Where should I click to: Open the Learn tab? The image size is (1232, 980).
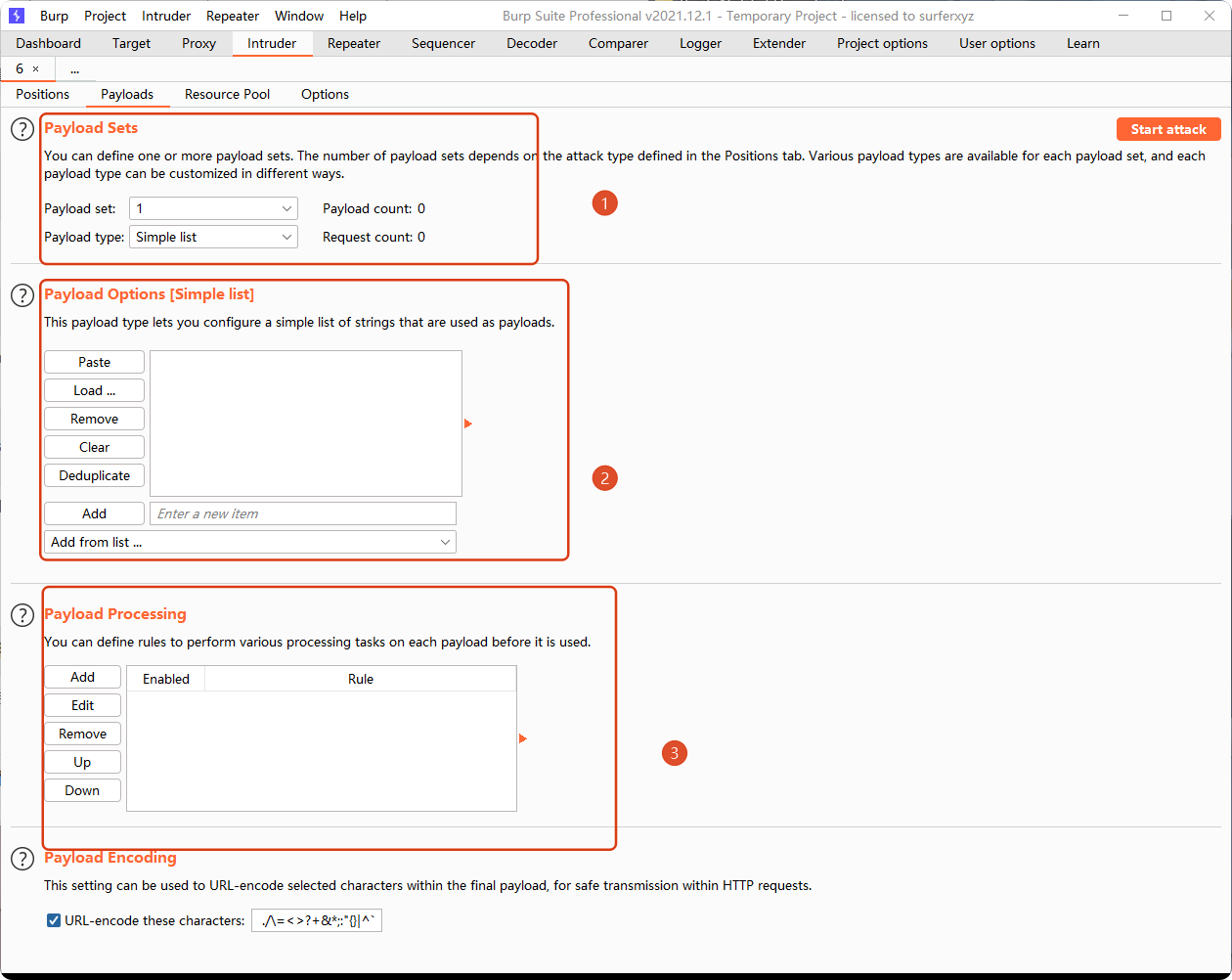(1082, 43)
